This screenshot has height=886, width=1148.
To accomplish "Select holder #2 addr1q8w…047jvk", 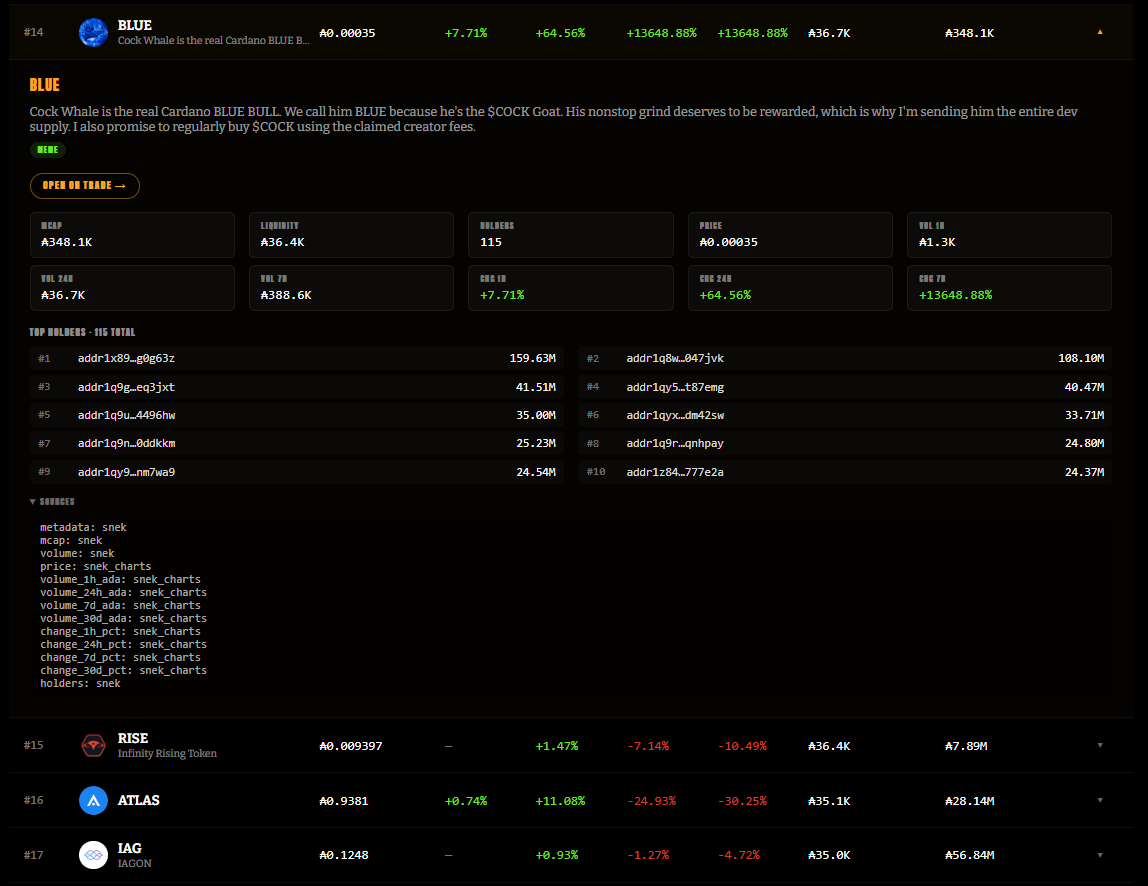I will (x=845, y=358).
